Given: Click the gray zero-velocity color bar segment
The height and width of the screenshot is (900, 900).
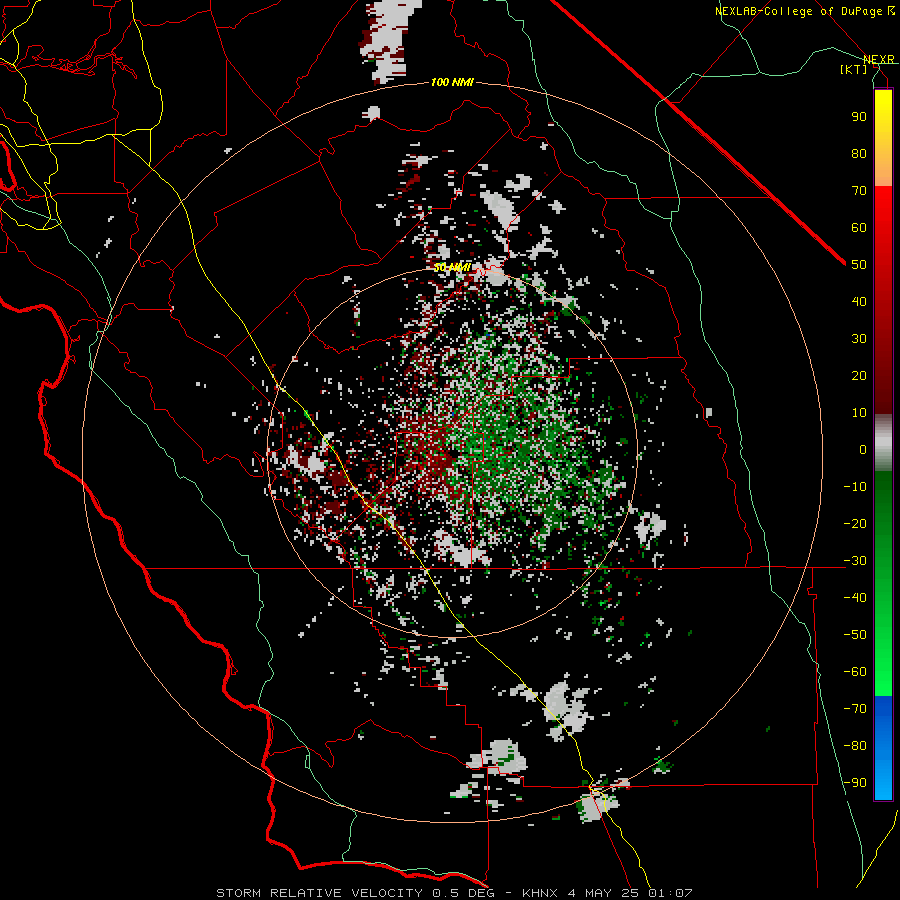Looking at the screenshot, I should point(883,443).
